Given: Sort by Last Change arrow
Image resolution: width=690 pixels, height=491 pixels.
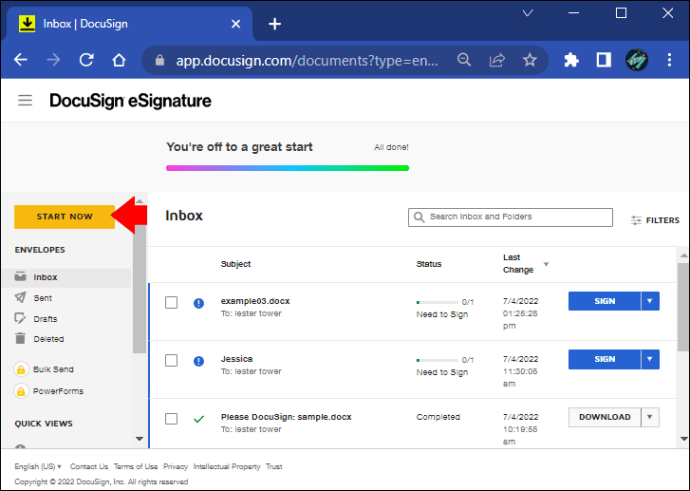Looking at the screenshot, I should [546, 264].
